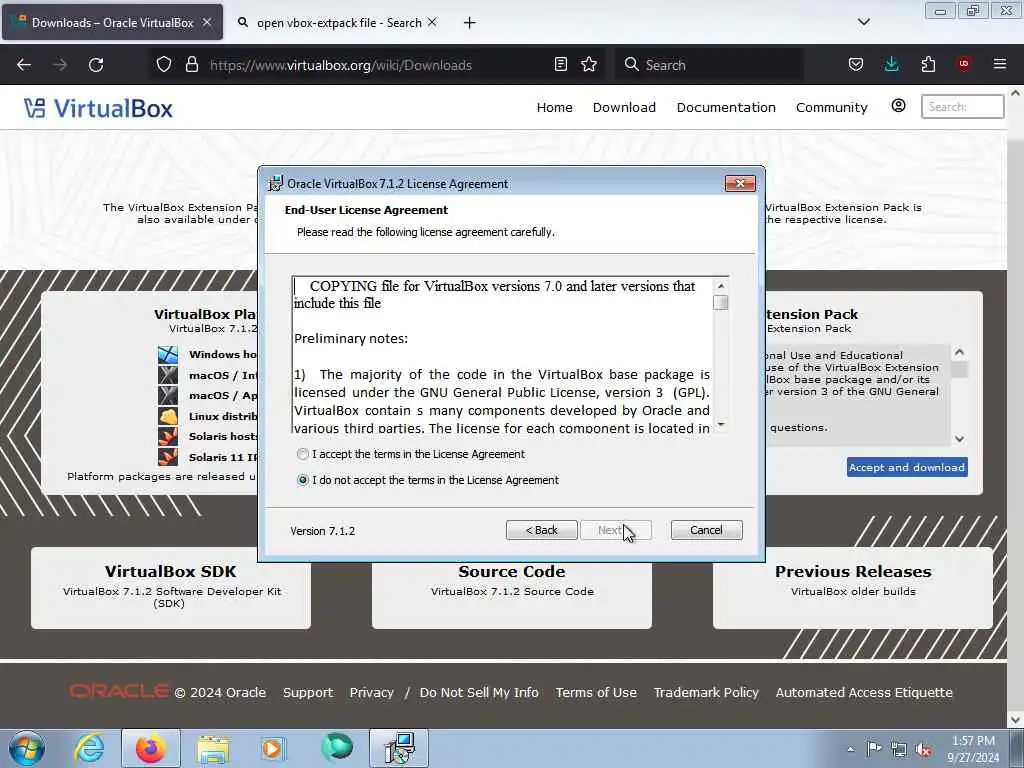Open Firefox downloads panel
1024x768 pixels.
point(891,64)
